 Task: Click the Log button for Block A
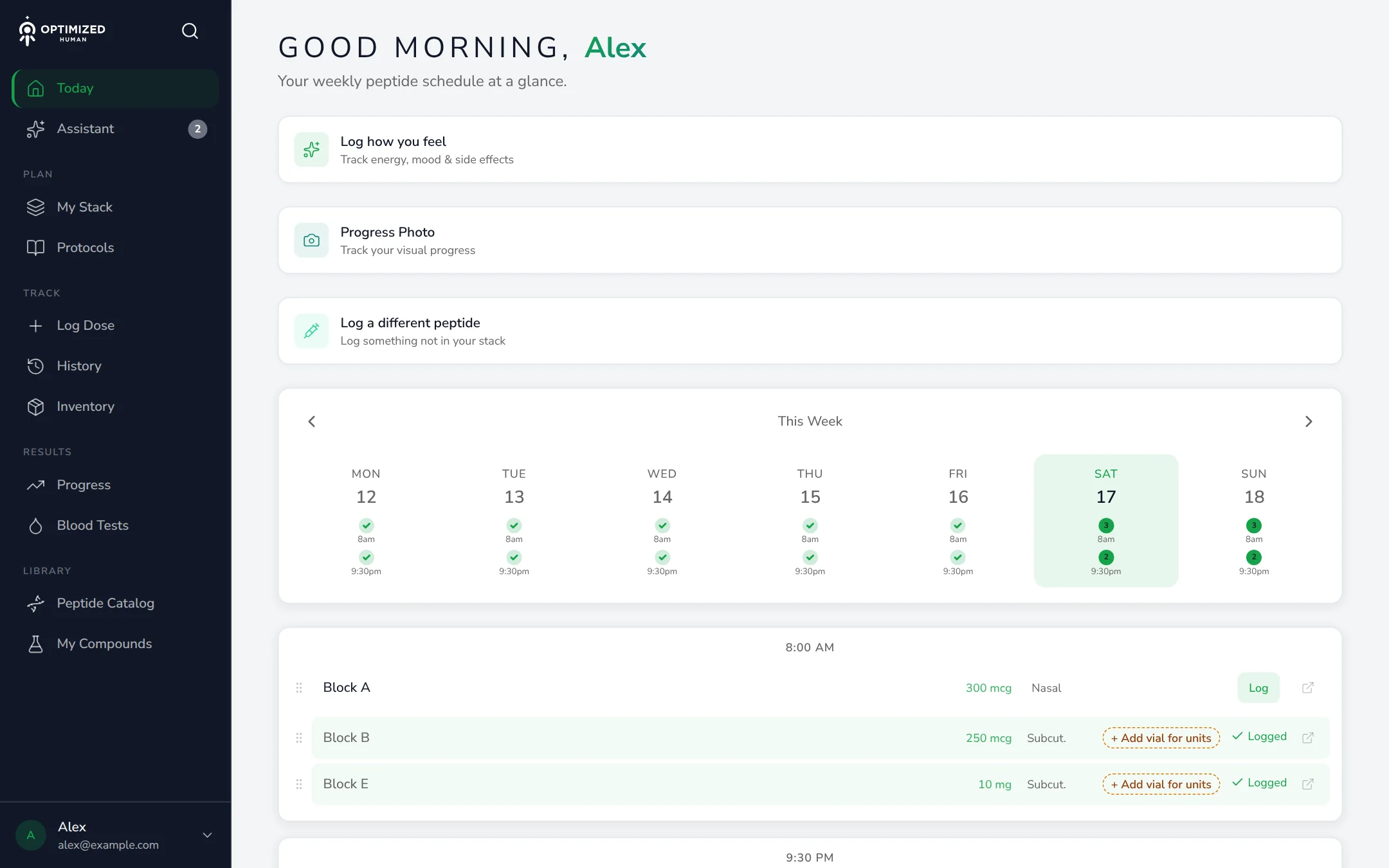tap(1258, 688)
